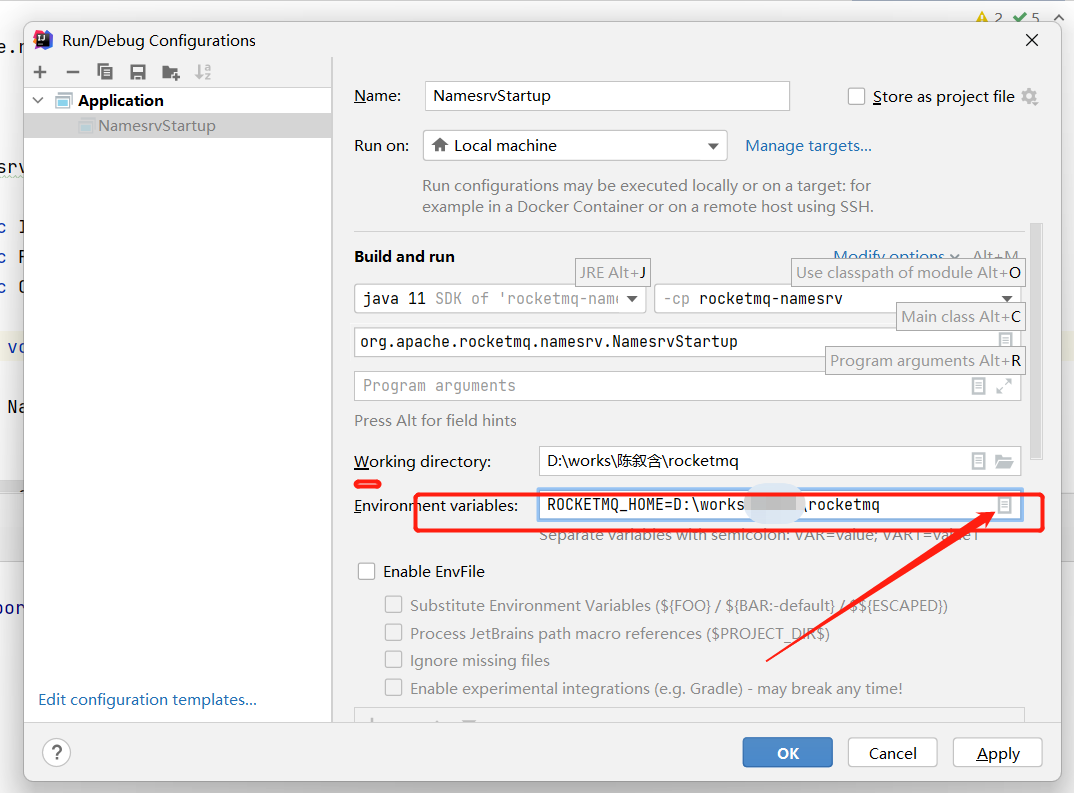The height and width of the screenshot is (793, 1074).
Task: Open the Run on Local machine dropdown
Action: point(575,146)
